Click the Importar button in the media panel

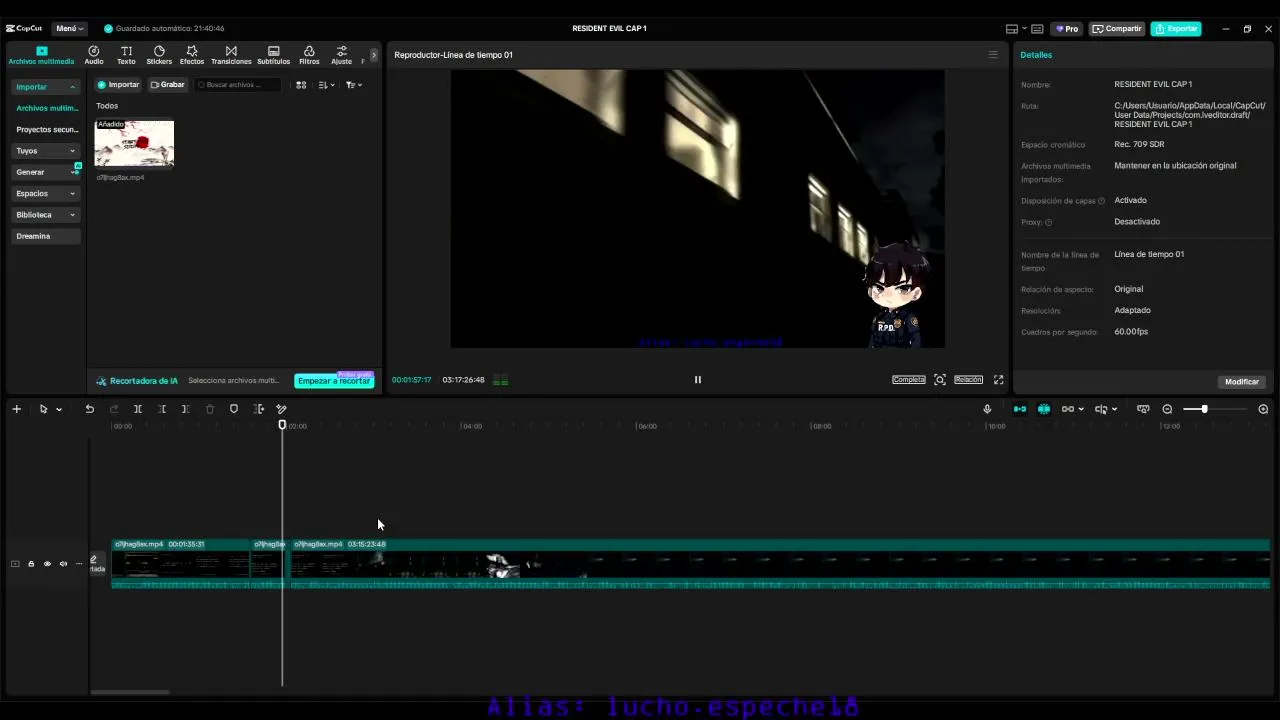pyautogui.click(x=119, y=85)
